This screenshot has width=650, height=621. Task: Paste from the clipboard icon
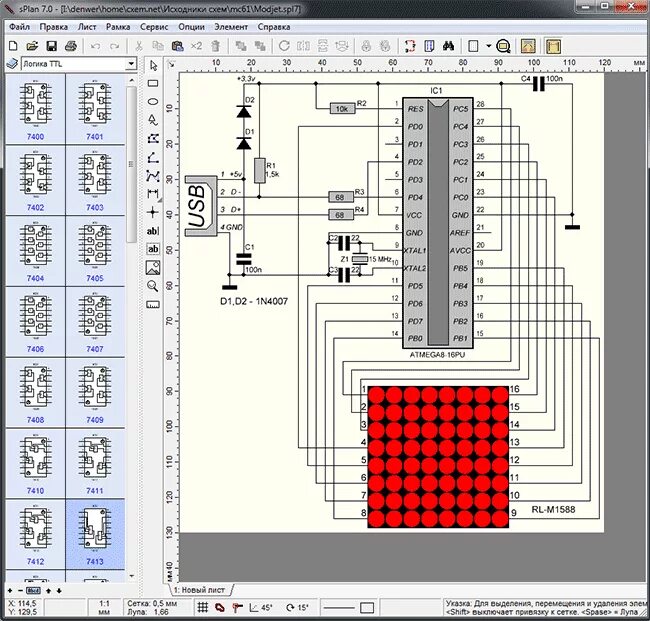coord(177,46)
